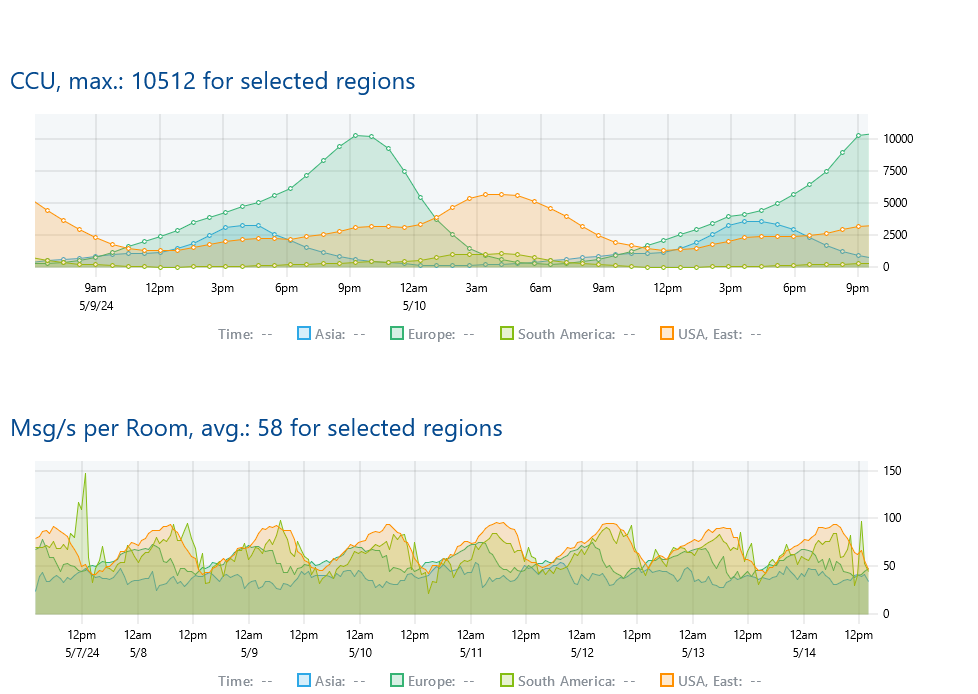This screenshot has width=978, height=694.
Task: Click the Time label in Msg/s legend
Action: tap(235, 681)
